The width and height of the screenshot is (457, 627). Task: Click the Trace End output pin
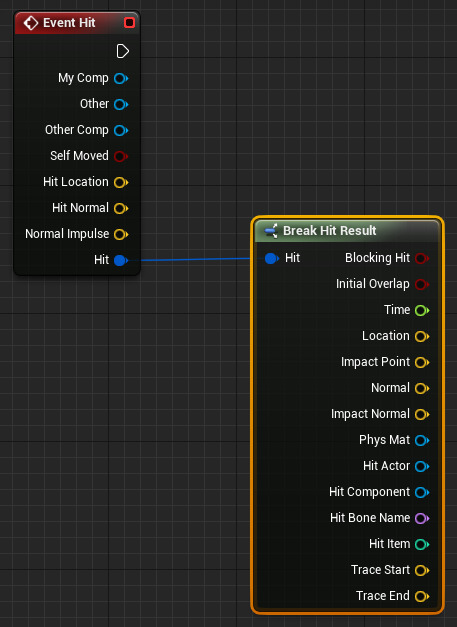click(422, 596)
